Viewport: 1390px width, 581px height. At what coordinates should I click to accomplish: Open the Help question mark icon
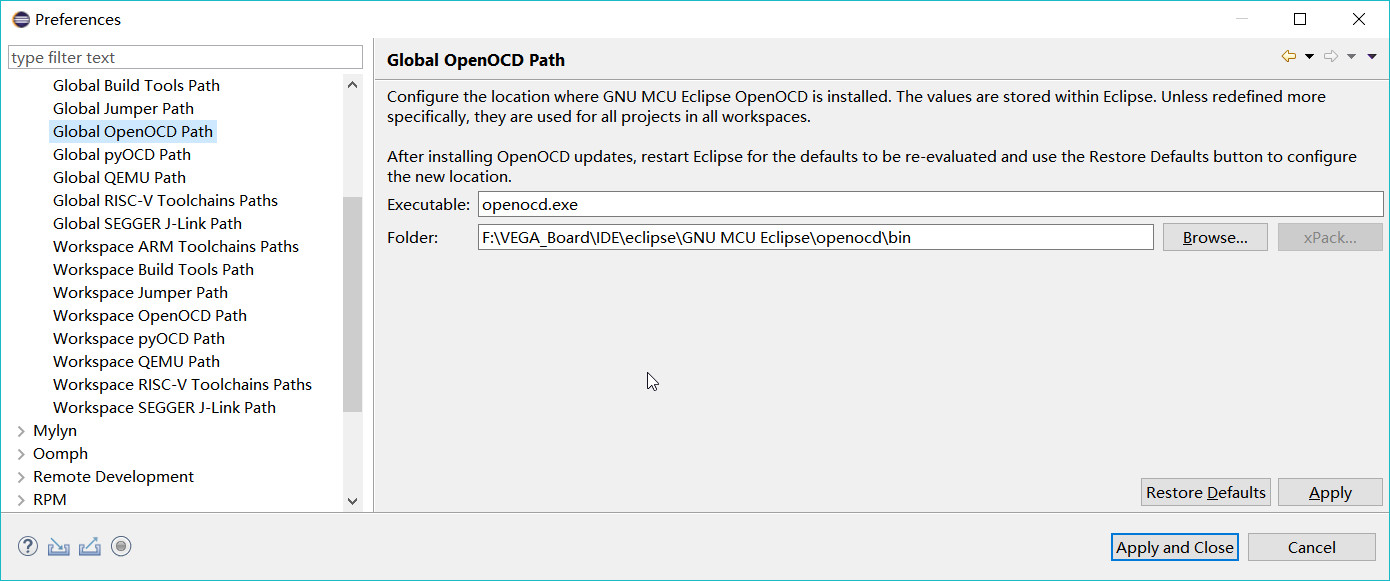(x=28, y=546)
